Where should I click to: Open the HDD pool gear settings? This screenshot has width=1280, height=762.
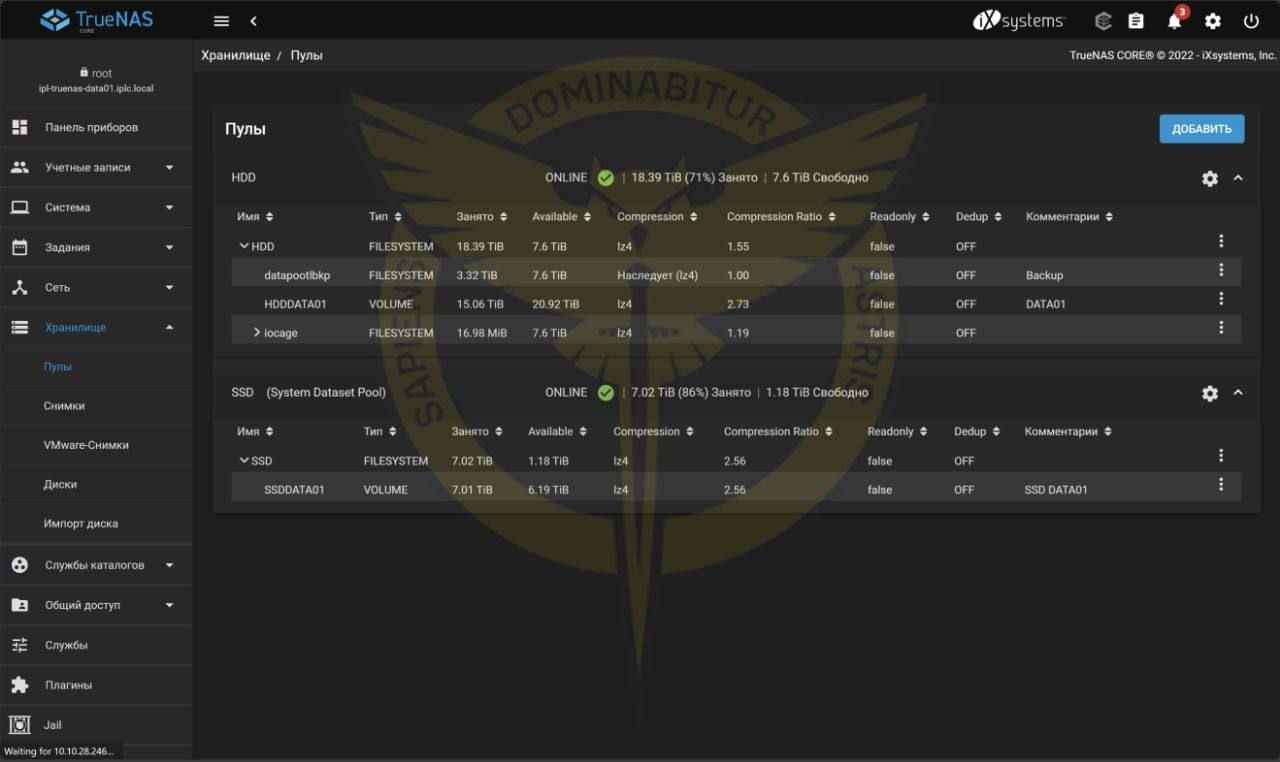[1210, 179]
